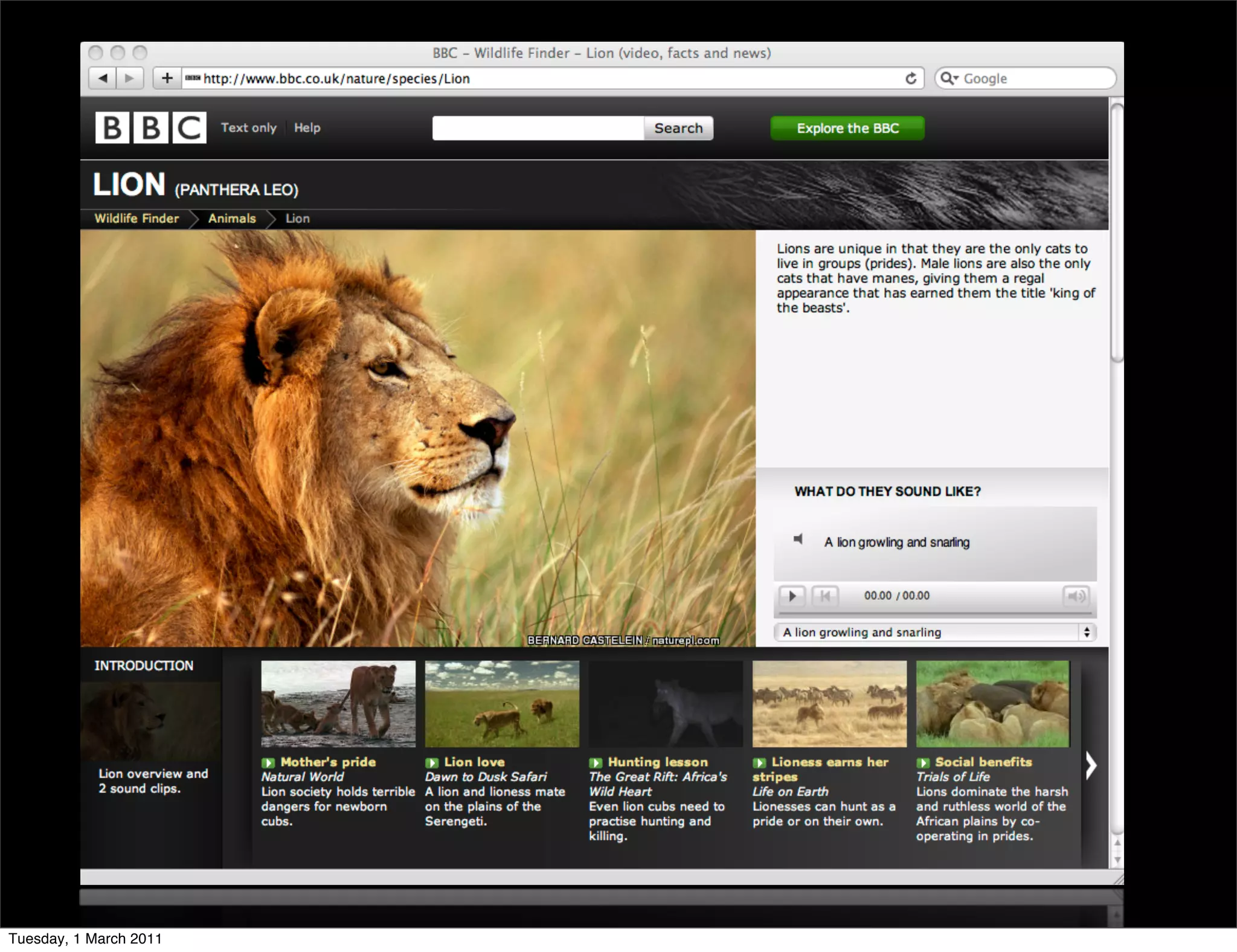This screenshot has width=1237, height=952.
Task: Click the audio progress bar
Action: (x=935, y=613)
